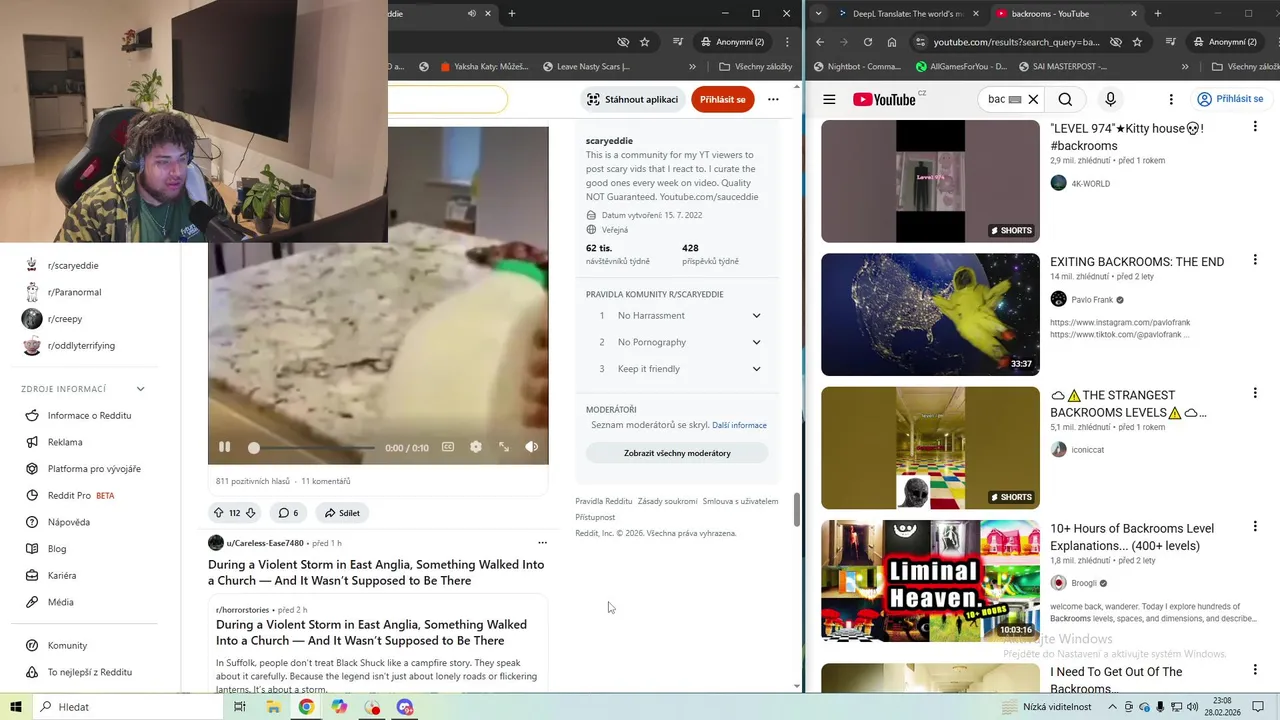Open Task View on the taskbar
This screenshot has width=1280, height=720.
[240, 707]
